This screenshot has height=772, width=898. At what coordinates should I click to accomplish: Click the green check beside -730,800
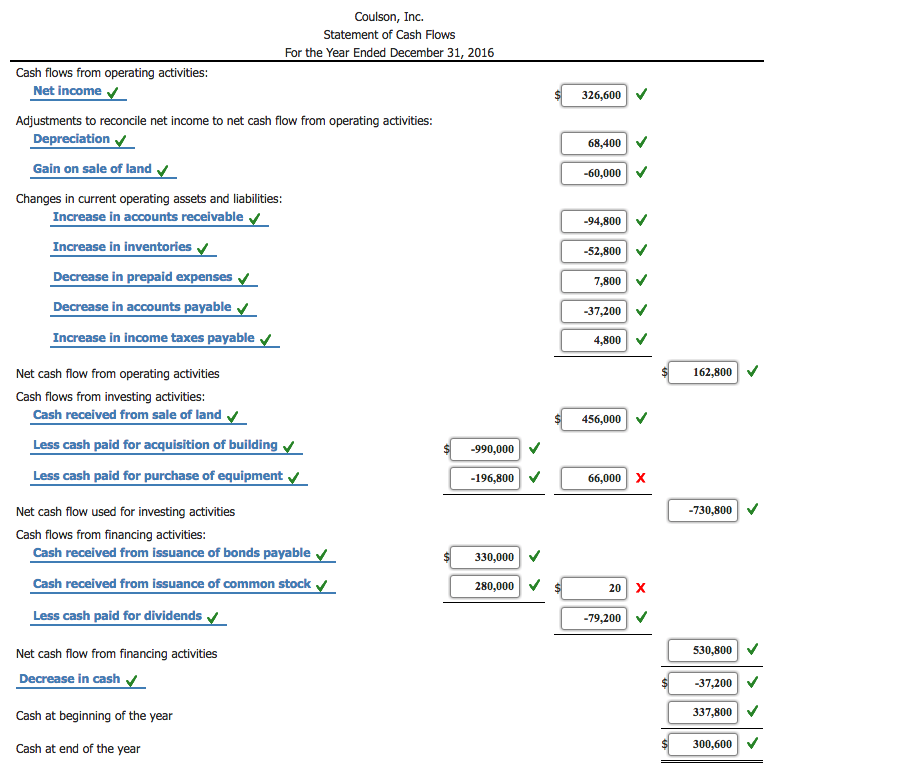(753, 509)
